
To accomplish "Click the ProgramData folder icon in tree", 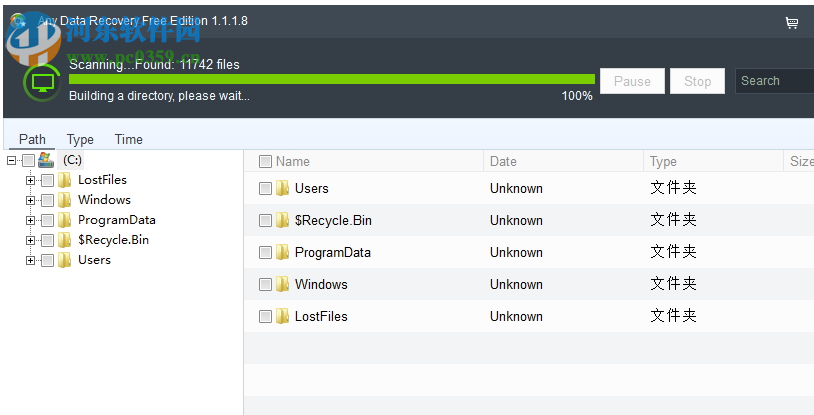I will [64, 220].
